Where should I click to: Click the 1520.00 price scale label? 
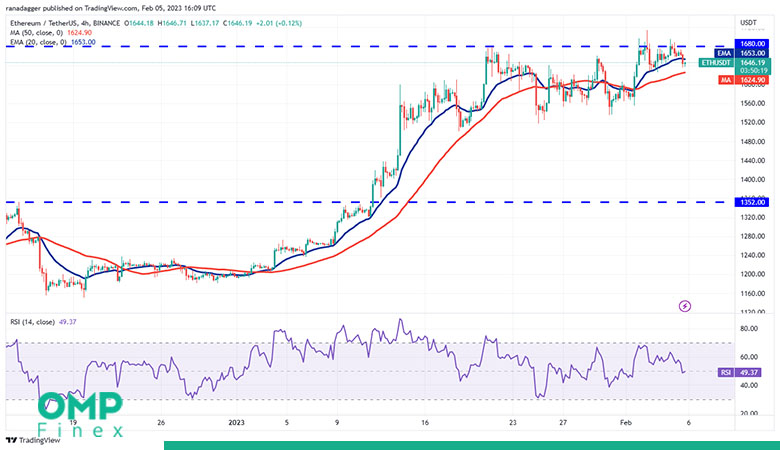click(x=752, y=122)
